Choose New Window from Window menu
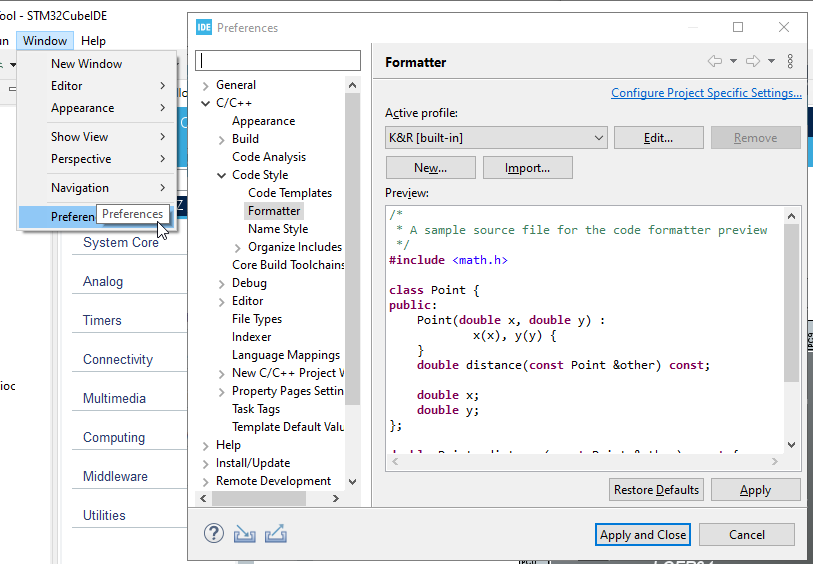 (86, 64)
